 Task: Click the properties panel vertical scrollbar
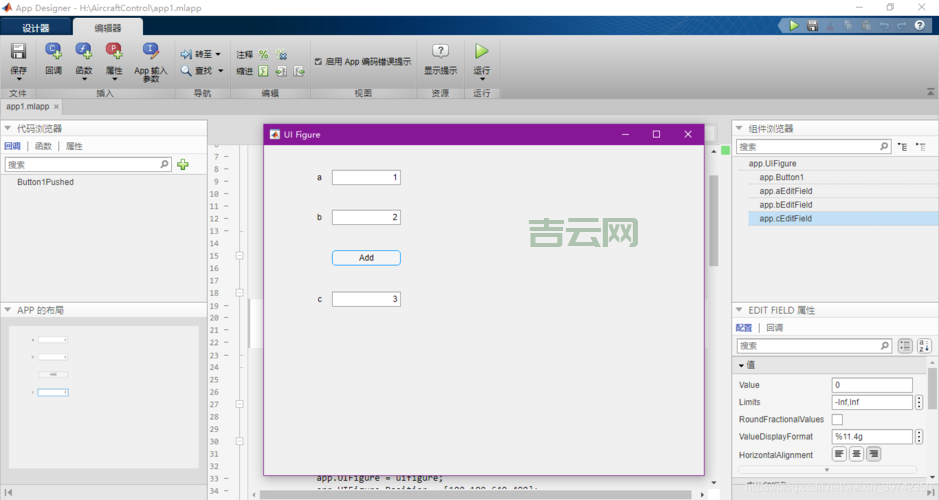click(932, 388)
